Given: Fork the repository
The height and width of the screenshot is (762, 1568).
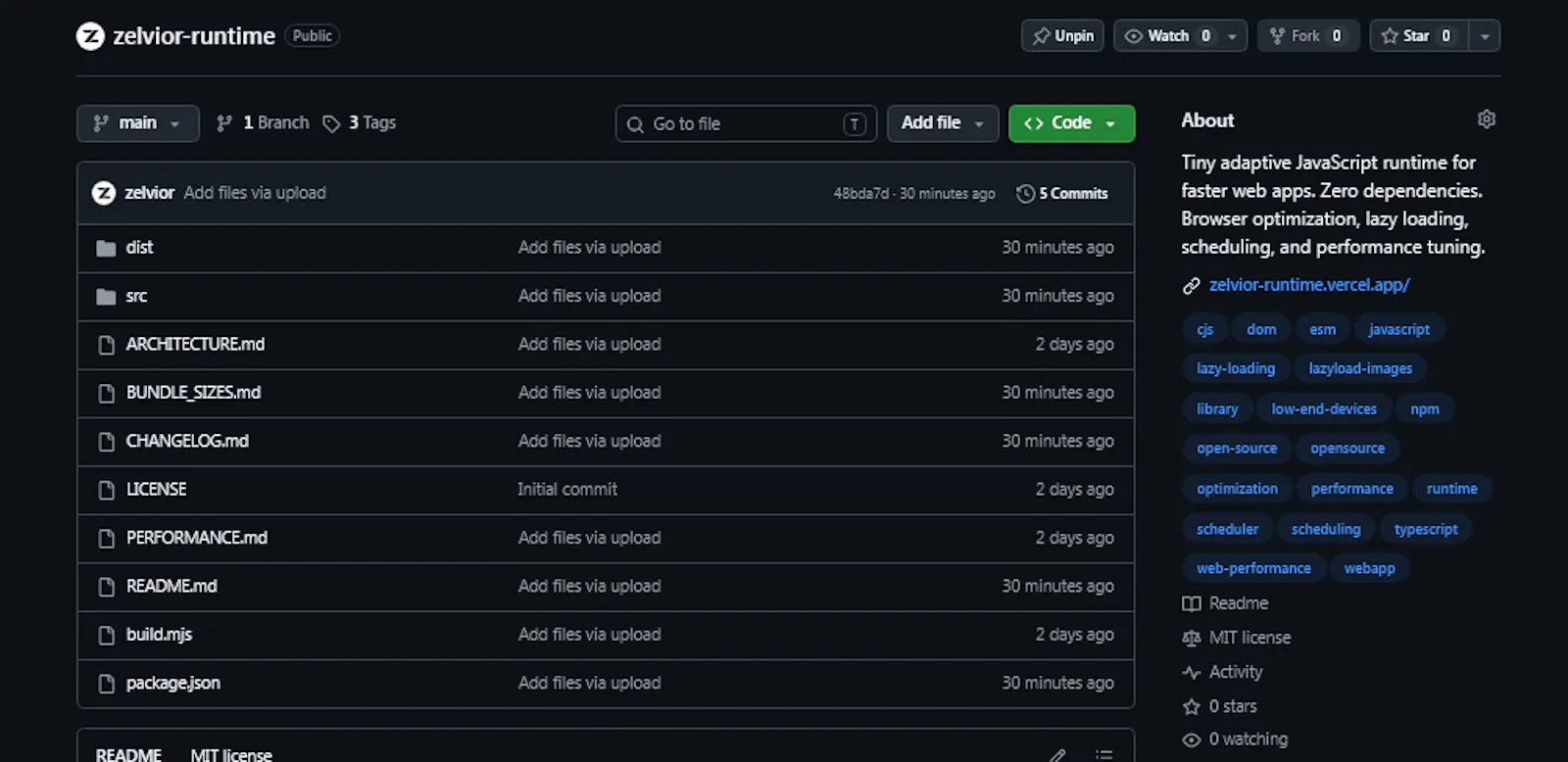Looking at the screenshot, I should coord(1307,36).
